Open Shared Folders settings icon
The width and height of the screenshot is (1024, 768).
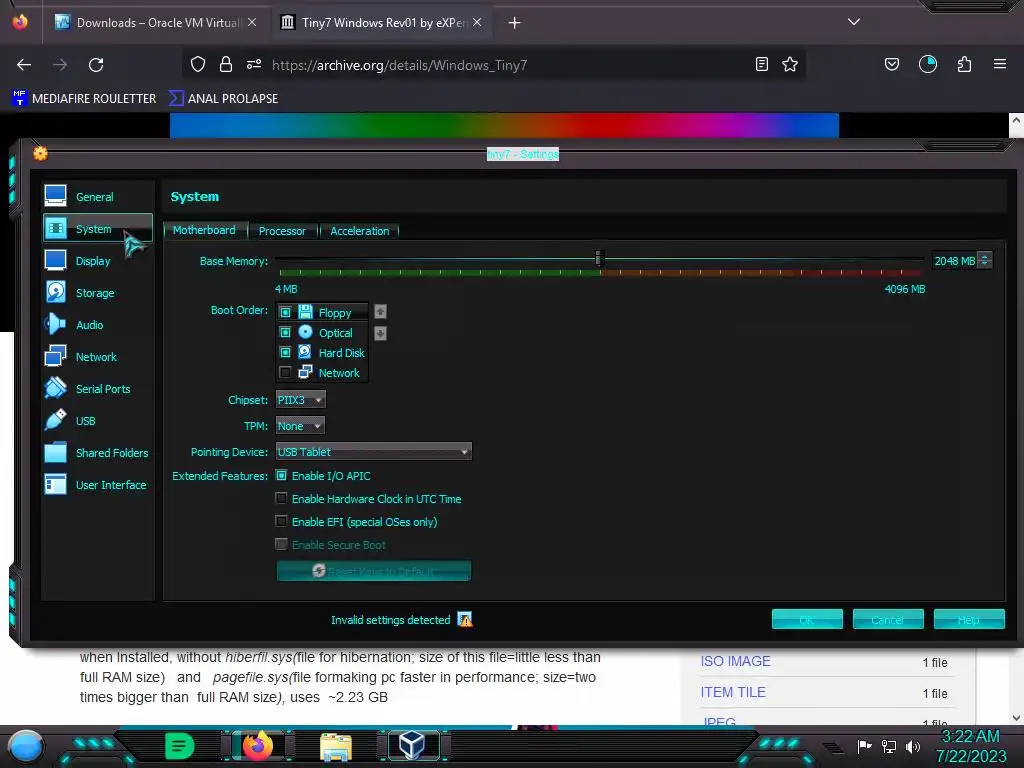pyautogui.click(x=56, y=452)
